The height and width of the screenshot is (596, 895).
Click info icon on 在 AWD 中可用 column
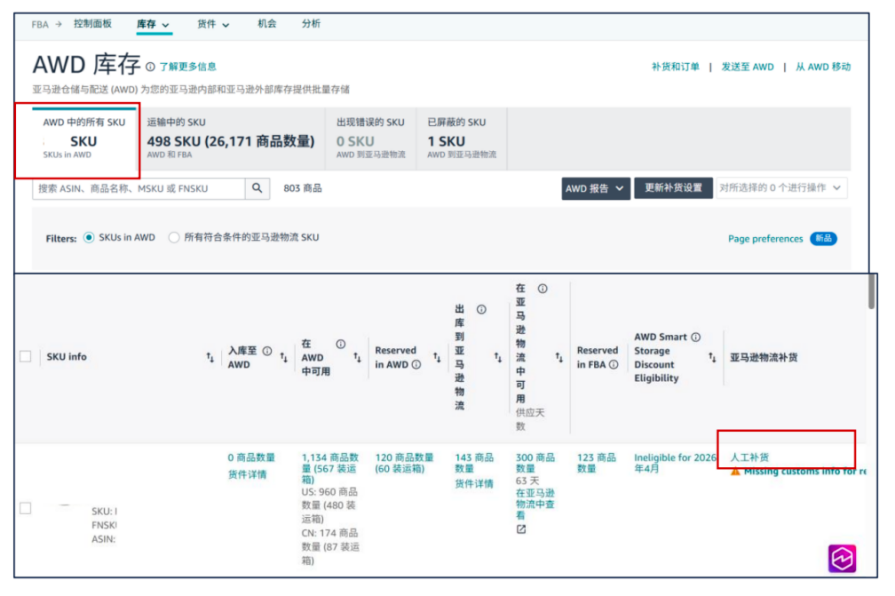(341, 344)
